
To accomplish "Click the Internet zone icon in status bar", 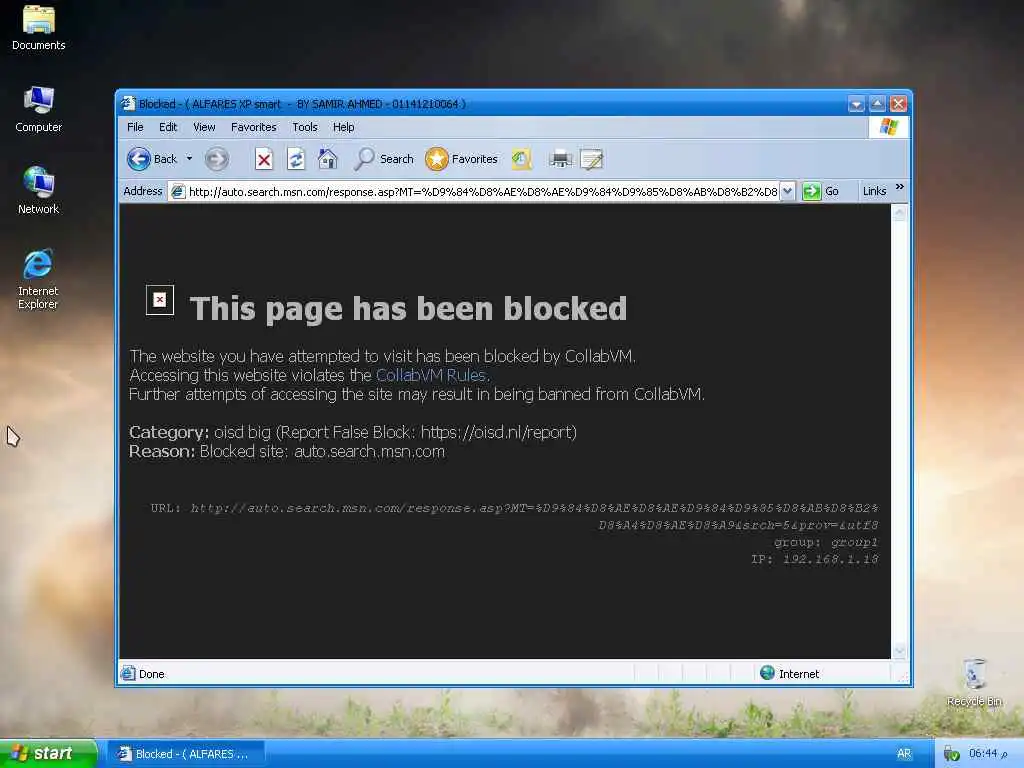I will tap(767, 673).
